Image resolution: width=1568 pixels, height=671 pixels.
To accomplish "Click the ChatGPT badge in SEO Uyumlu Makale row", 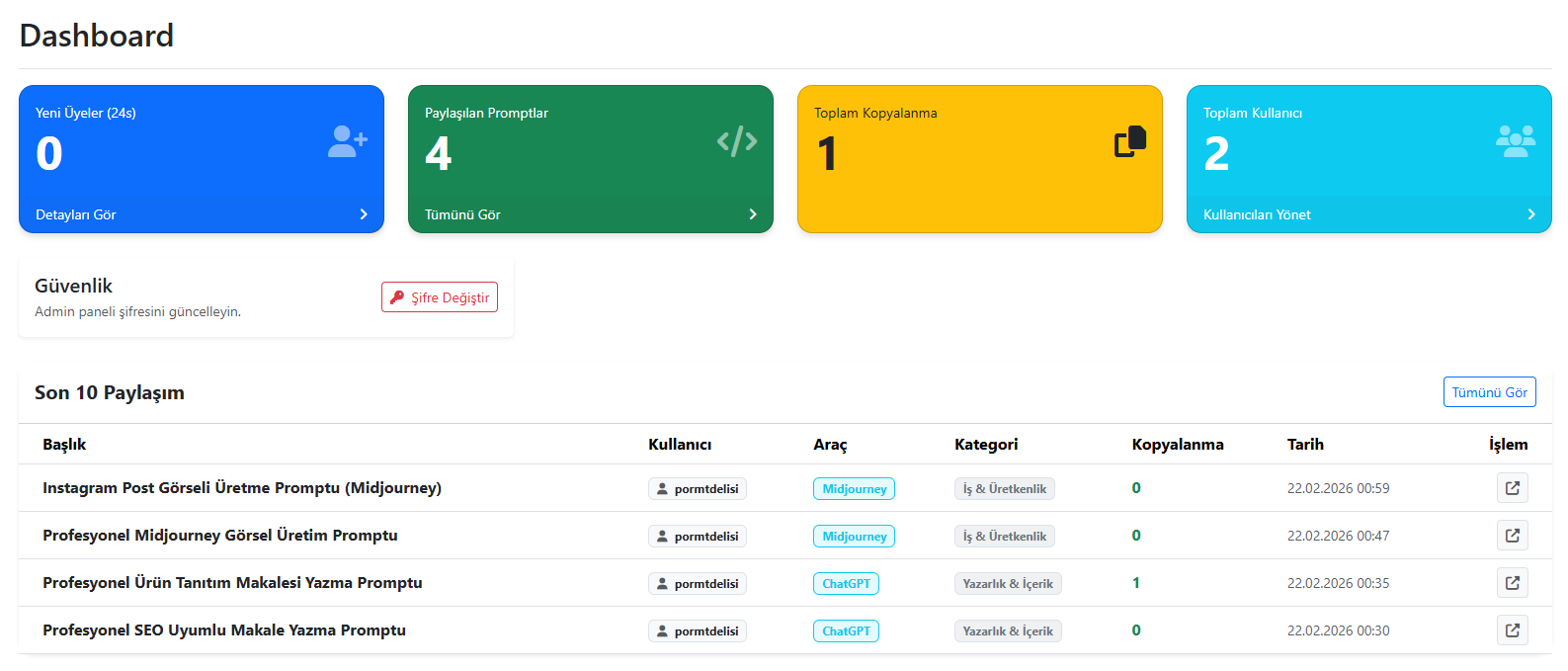I will pos(847,630).
